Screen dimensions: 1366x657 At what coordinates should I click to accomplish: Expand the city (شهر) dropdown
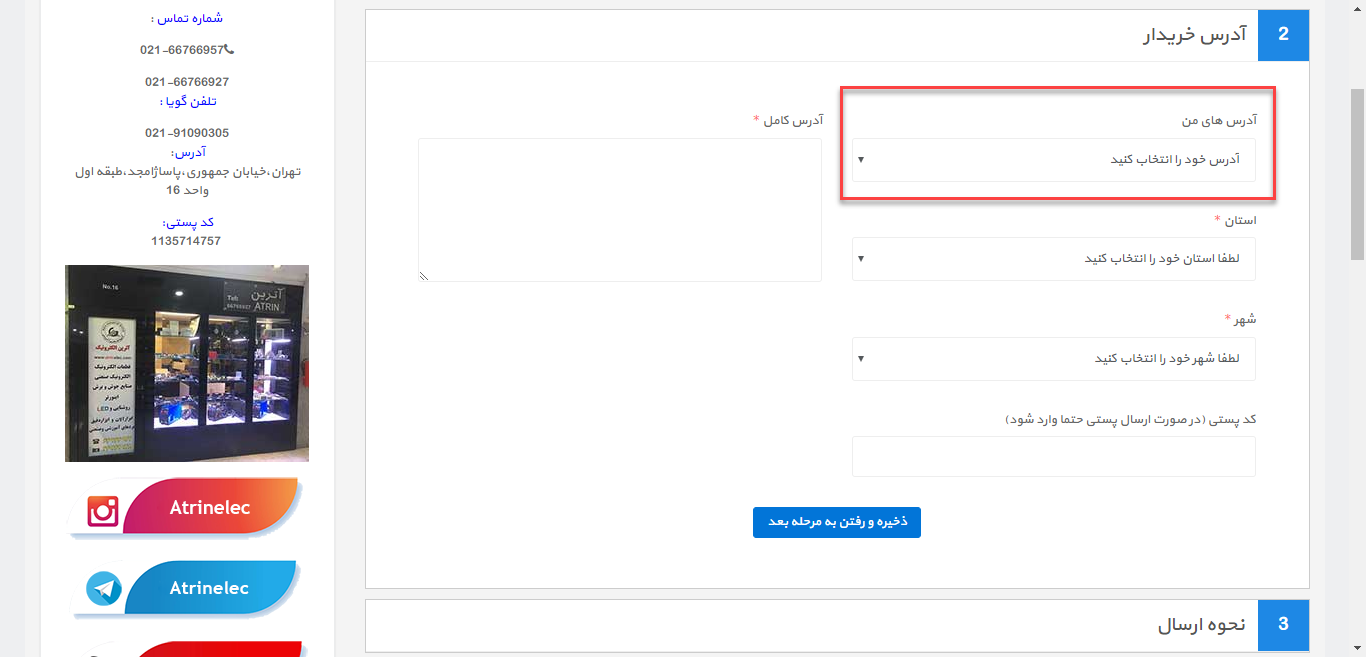[x=1054, y=359]
